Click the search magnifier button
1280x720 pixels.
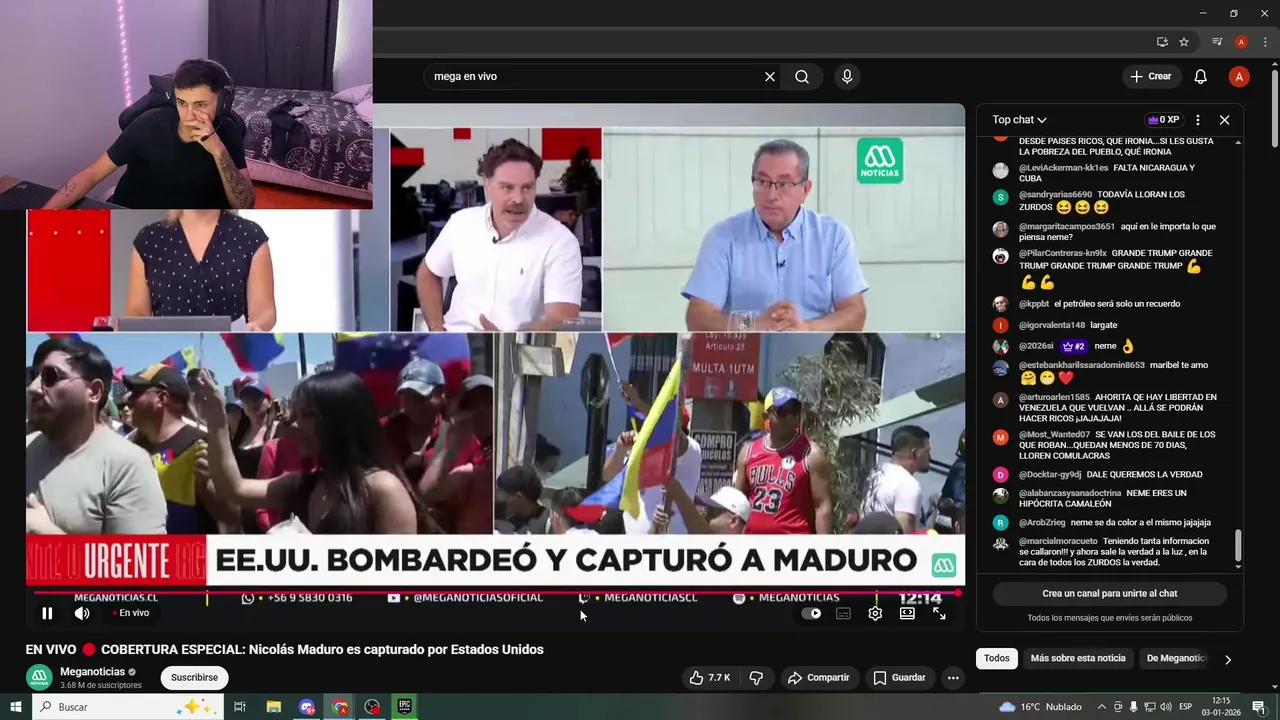[802, 77]
